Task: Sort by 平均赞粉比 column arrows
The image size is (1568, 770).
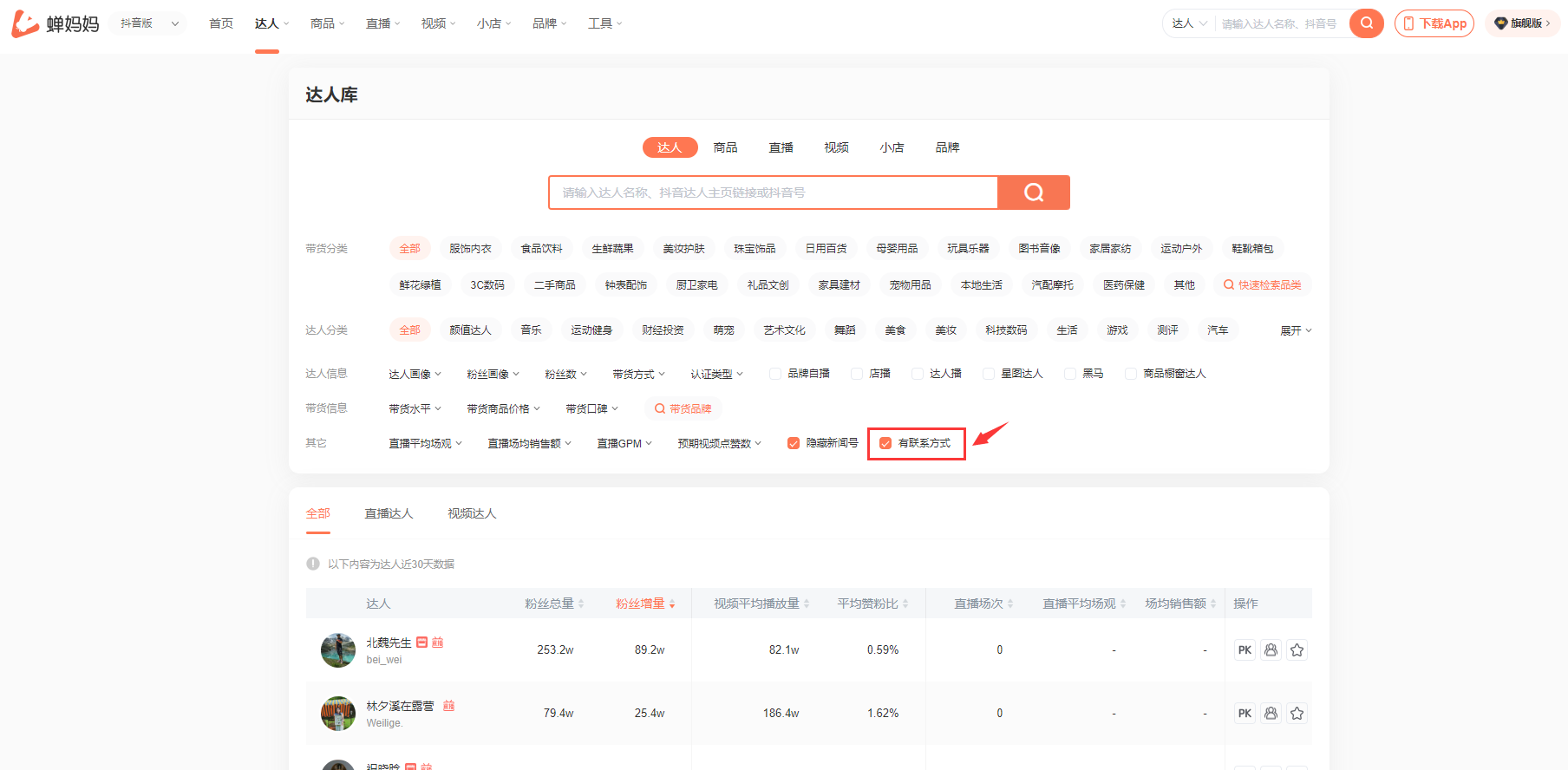Action: [x=905, y=604]
